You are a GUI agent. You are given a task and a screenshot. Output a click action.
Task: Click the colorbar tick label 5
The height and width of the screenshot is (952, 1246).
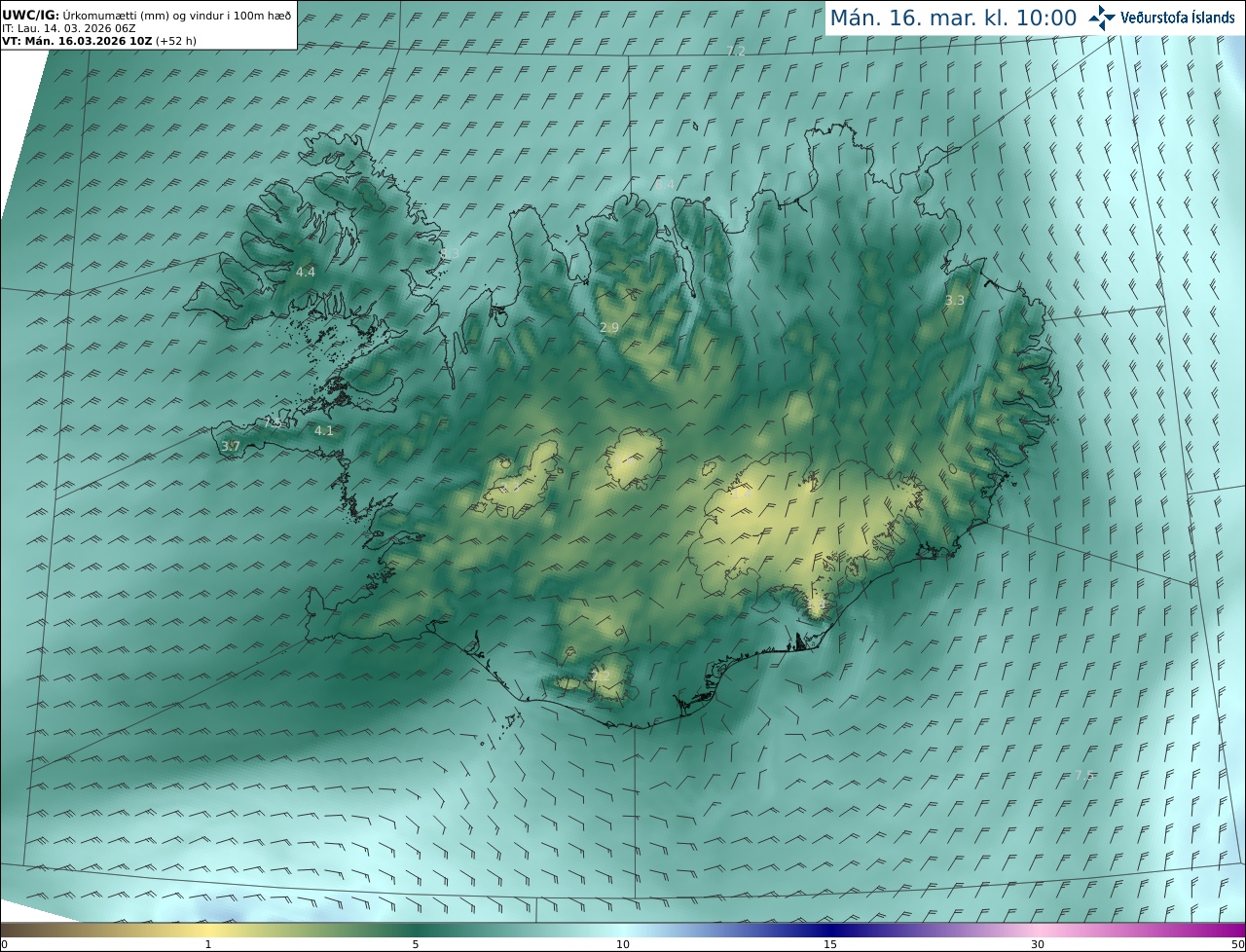pos(416,944)
